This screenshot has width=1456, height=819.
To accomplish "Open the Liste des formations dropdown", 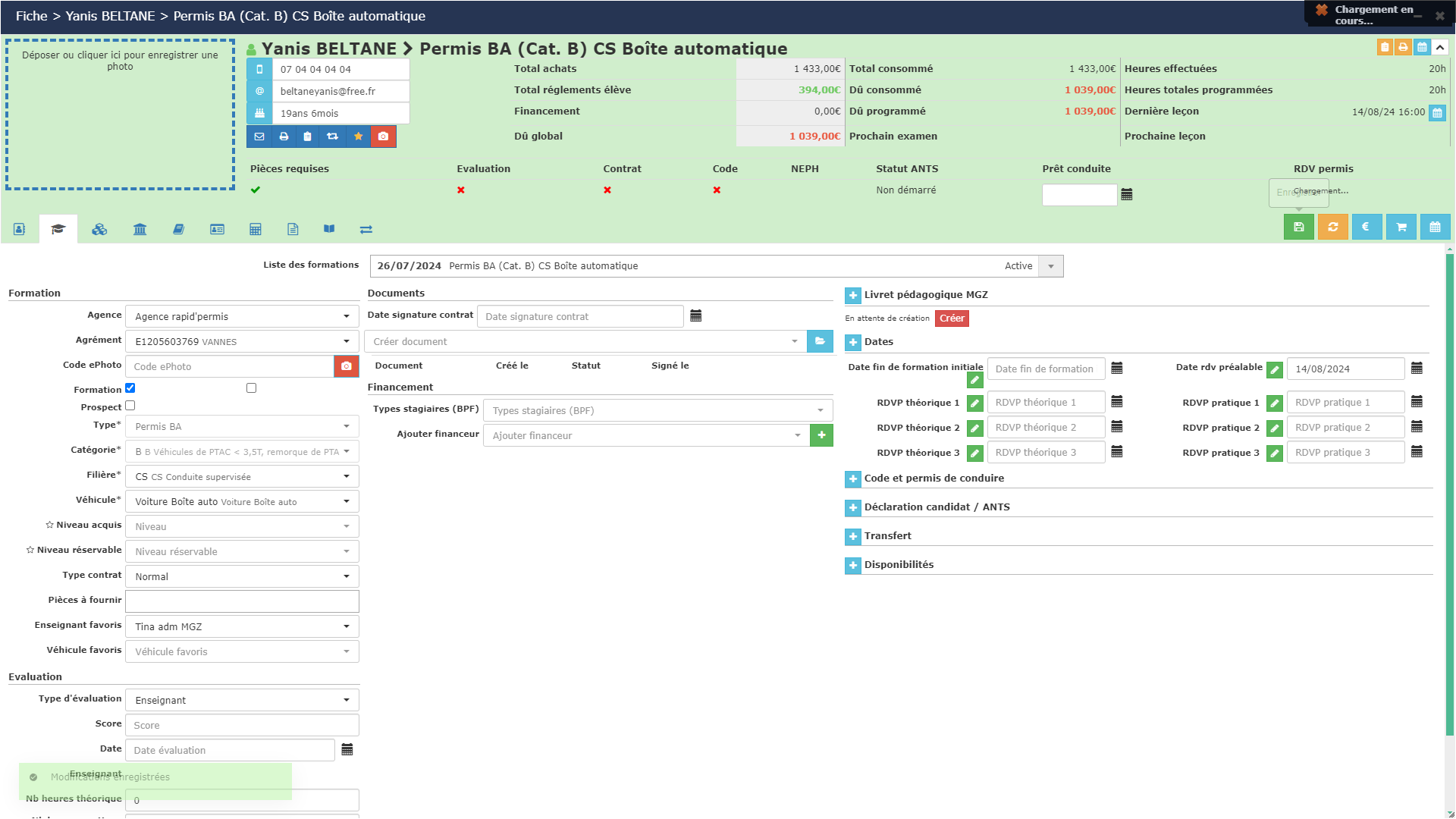I will tap(717, 266).
